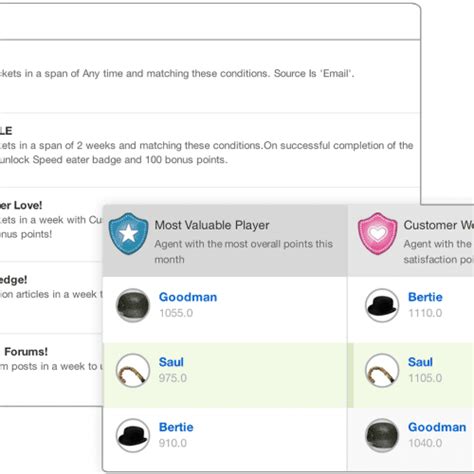The image size is (474, 474).
Task: Click the Forums! quest entry
Action: pyautogui.click(x=51, y=369)
